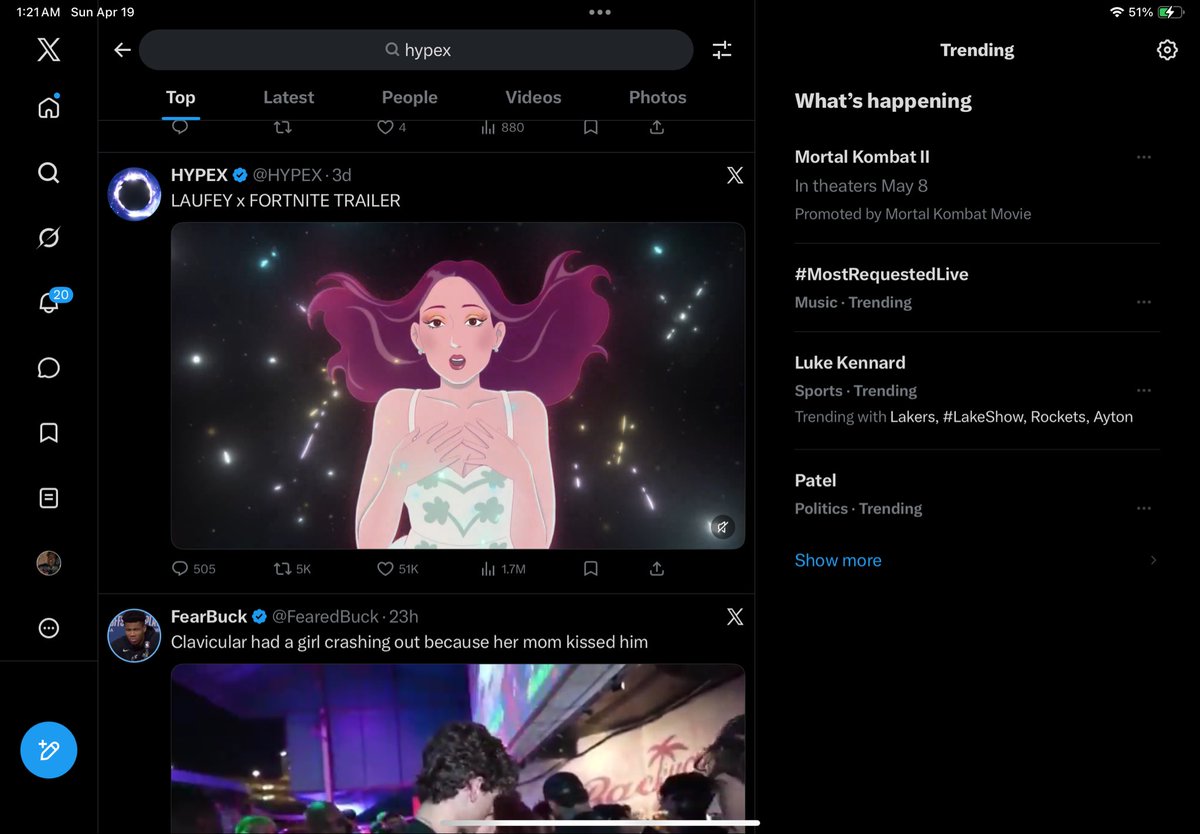Reply to HYPEX post with 505 replies
The width and height of the screenshot is (1200, 834).
(x=194, y=569)
